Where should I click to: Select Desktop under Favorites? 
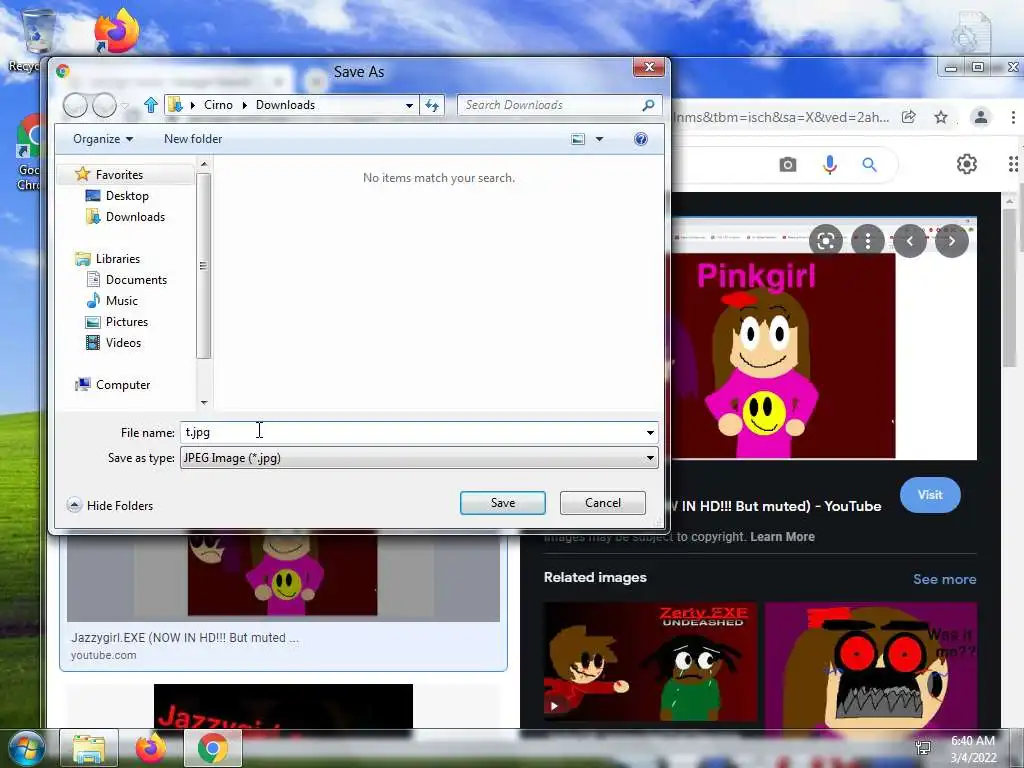click(127, 196)
